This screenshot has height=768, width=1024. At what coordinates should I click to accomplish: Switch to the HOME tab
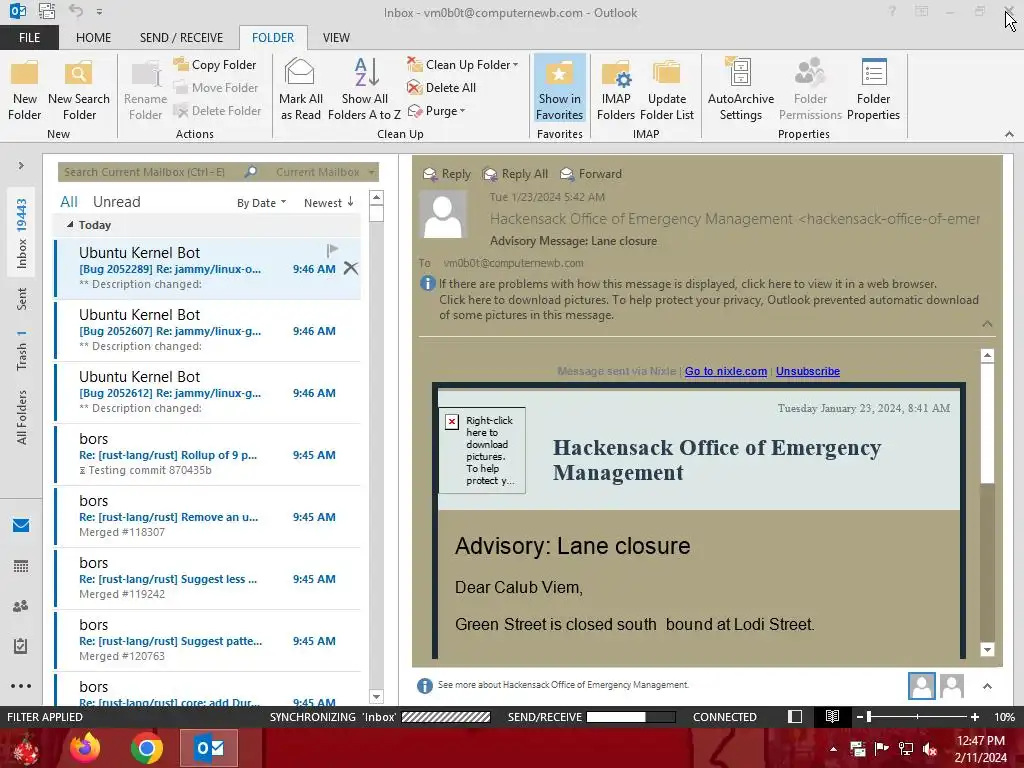click(x=93, y=37)
